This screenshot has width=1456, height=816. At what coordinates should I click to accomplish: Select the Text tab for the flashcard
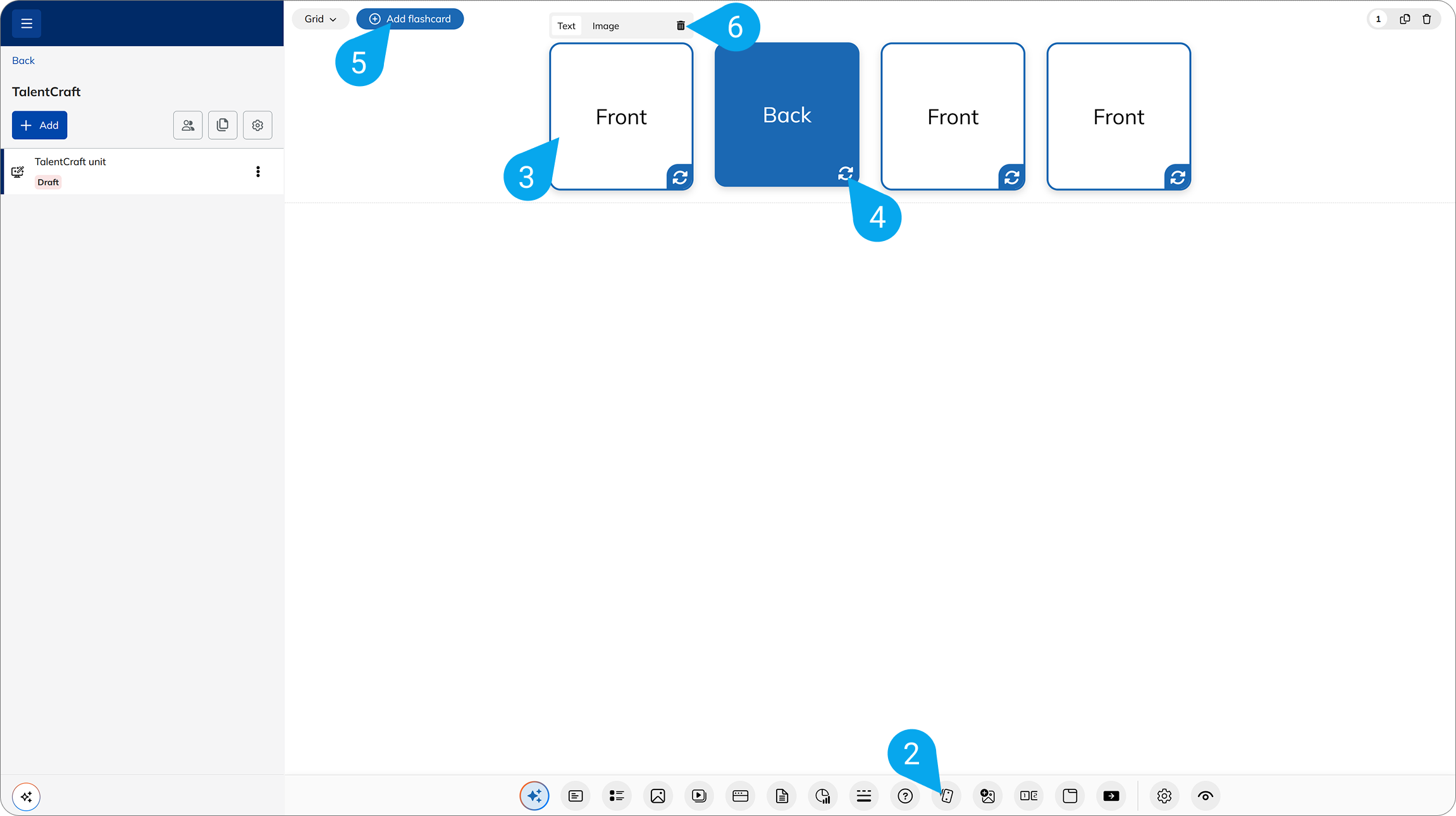(x=566, y=26)
